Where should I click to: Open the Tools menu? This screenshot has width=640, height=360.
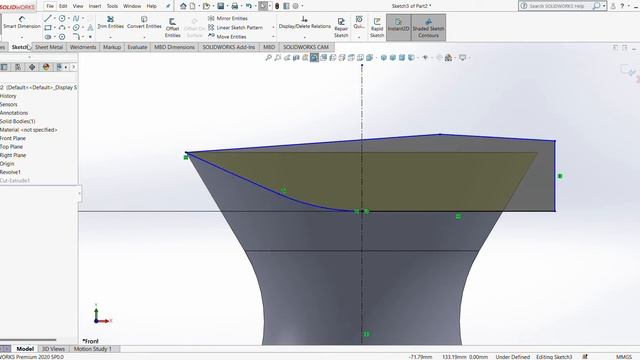click(112, 6)
